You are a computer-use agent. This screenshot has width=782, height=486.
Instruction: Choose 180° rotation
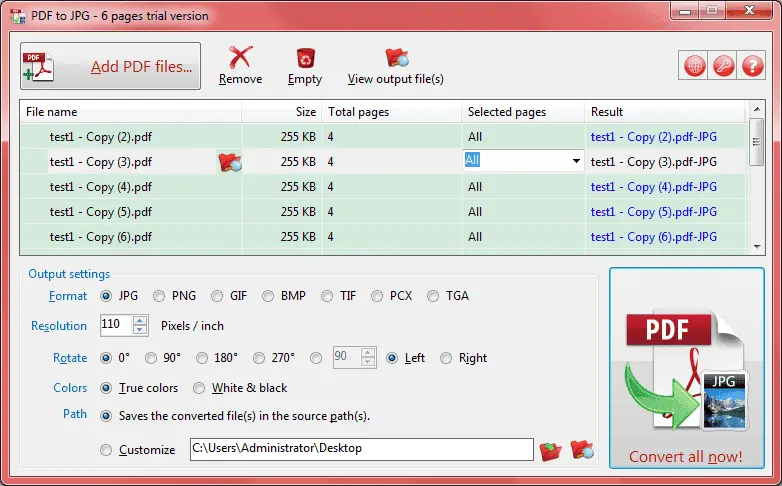click(201, 358)
